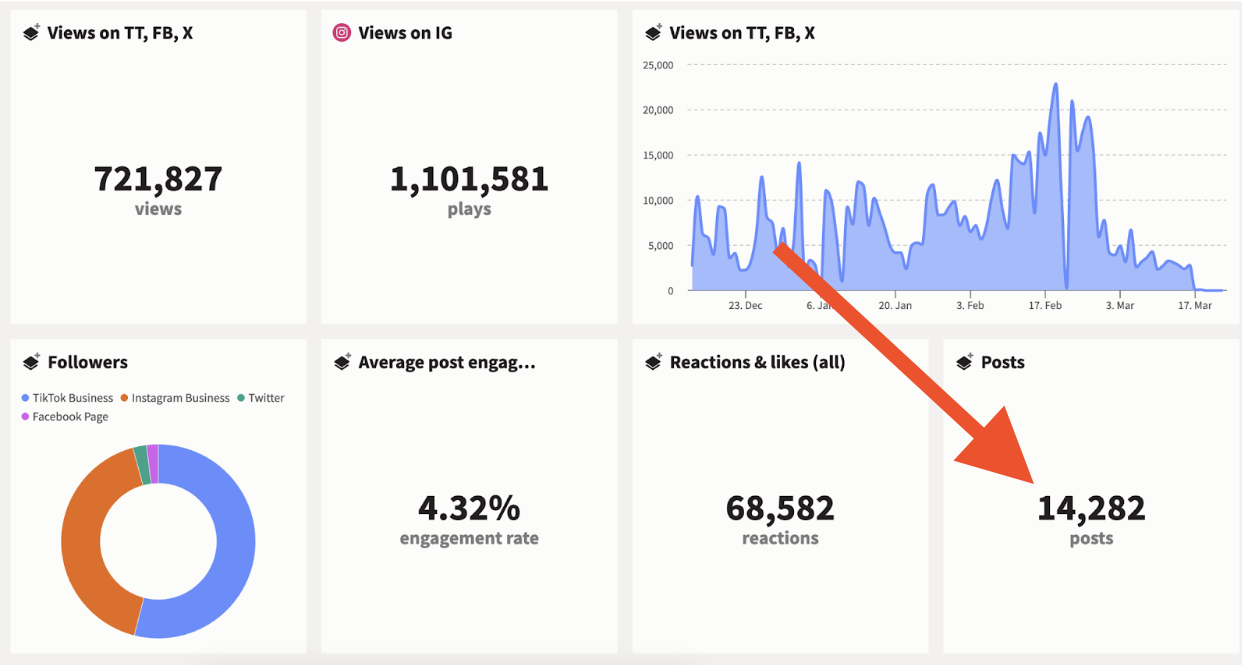Click the 17. Mar axis label
1242x668 pixels.
[x=1194, y=306]
